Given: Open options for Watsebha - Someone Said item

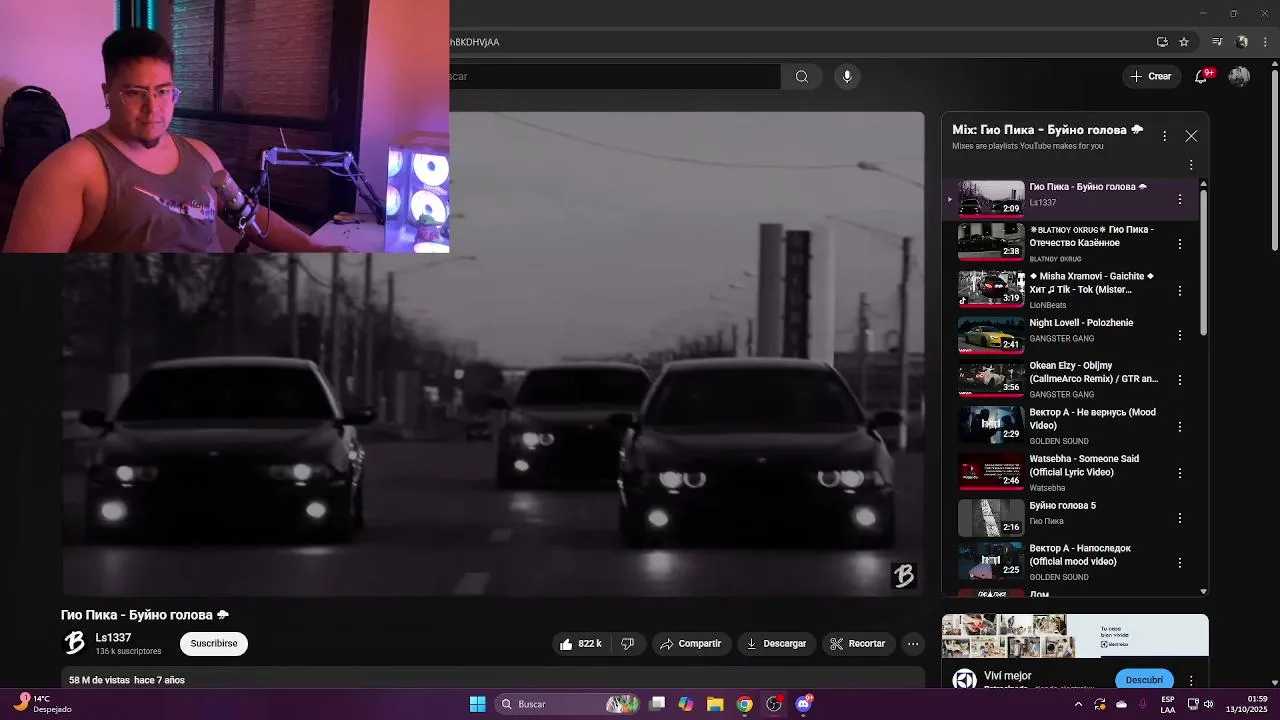Looking at the screenshot, I should 1180,473.
